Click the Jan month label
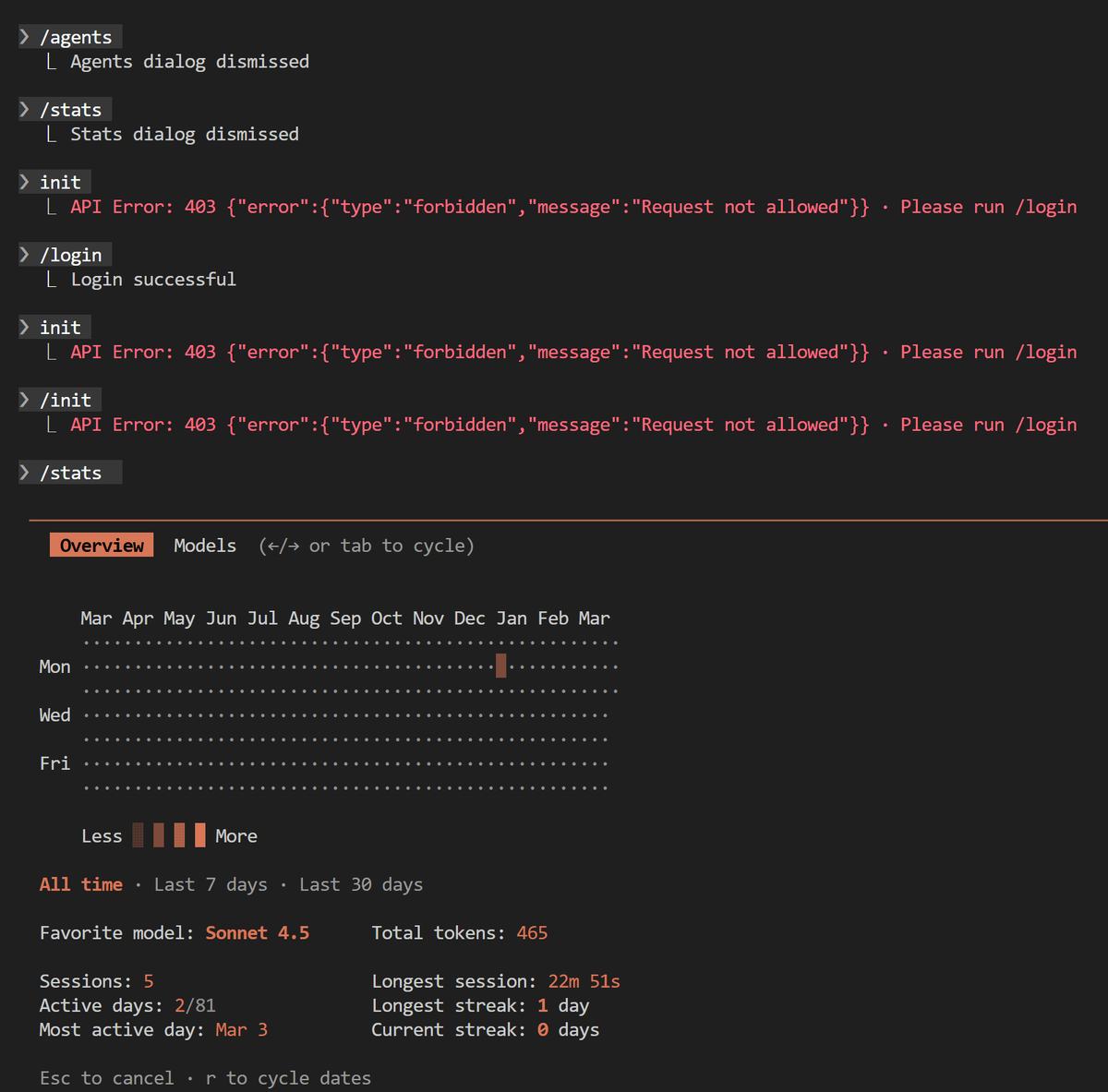Viewport: 1108px width, 1092px height. 512,618
